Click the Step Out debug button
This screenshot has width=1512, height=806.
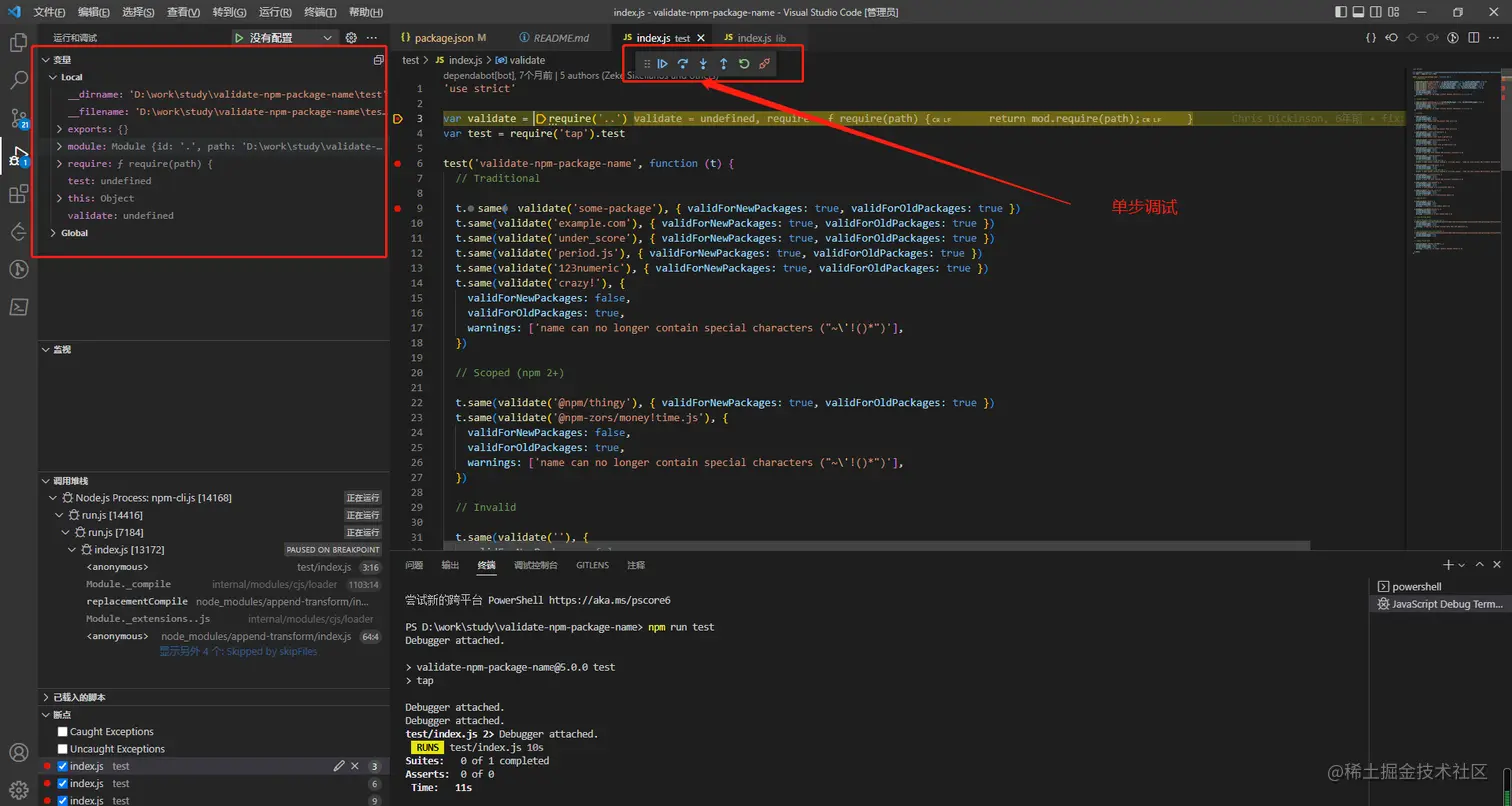[724, 64]
